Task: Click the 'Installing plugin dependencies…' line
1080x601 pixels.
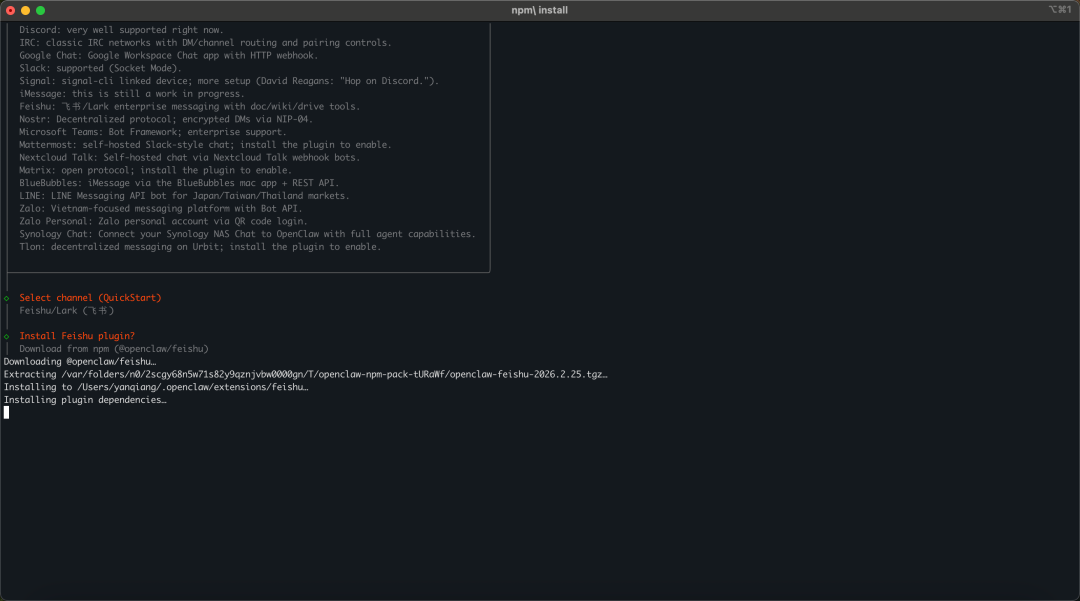Action: (85, 400)
